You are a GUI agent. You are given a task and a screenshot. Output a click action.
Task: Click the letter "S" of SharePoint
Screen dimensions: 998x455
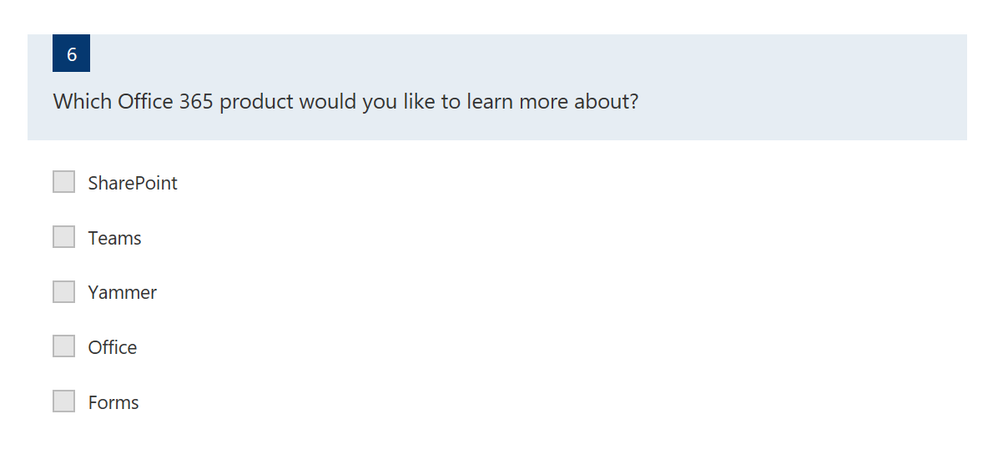(x=94, y=183)
